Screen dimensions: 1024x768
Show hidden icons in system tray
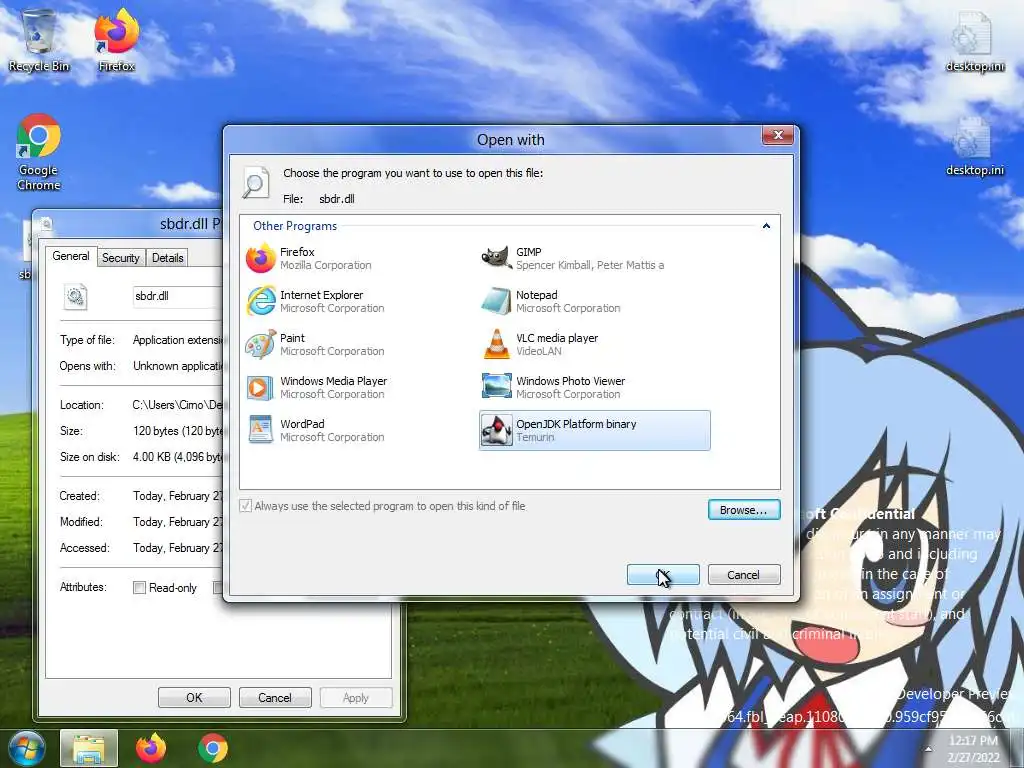[x=927, y=749]
